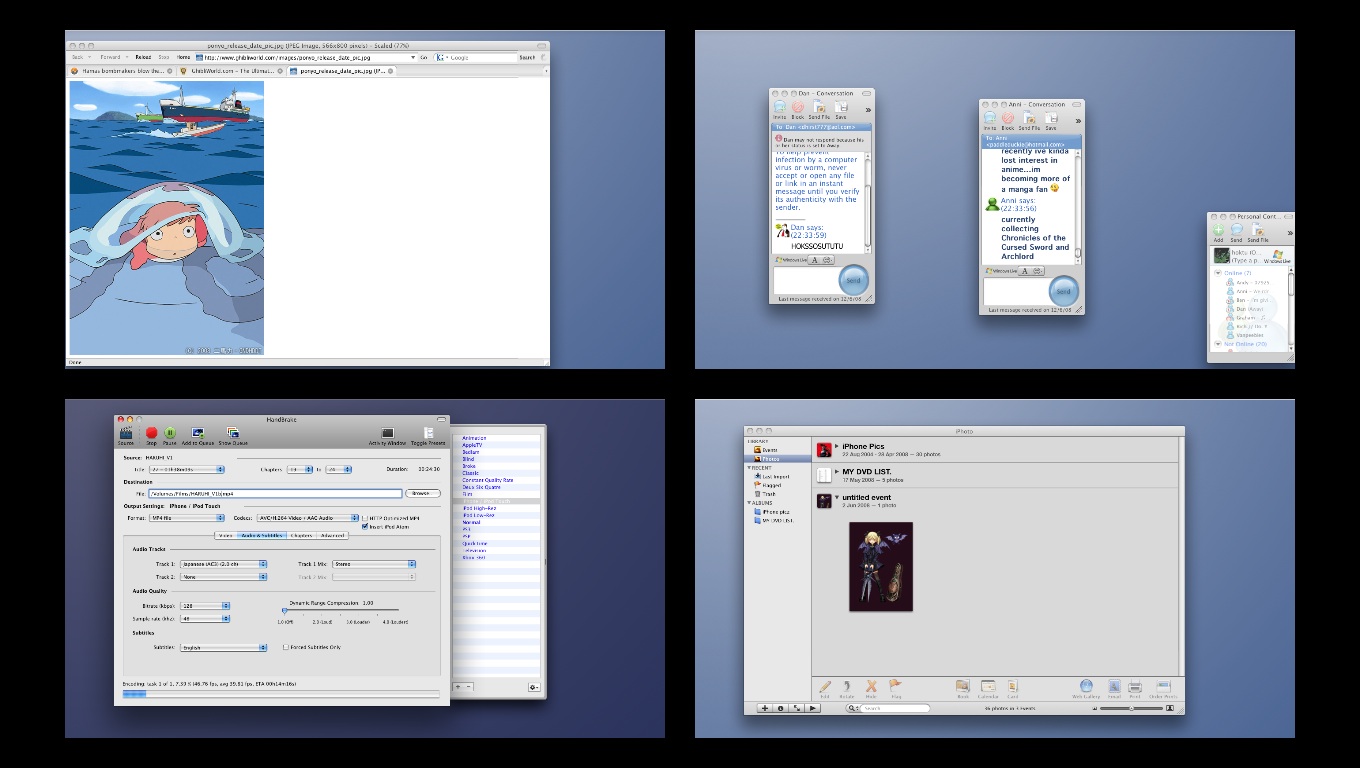
Task: Open the Bitrate dropdown showing 128
Action: pos(205,606)
